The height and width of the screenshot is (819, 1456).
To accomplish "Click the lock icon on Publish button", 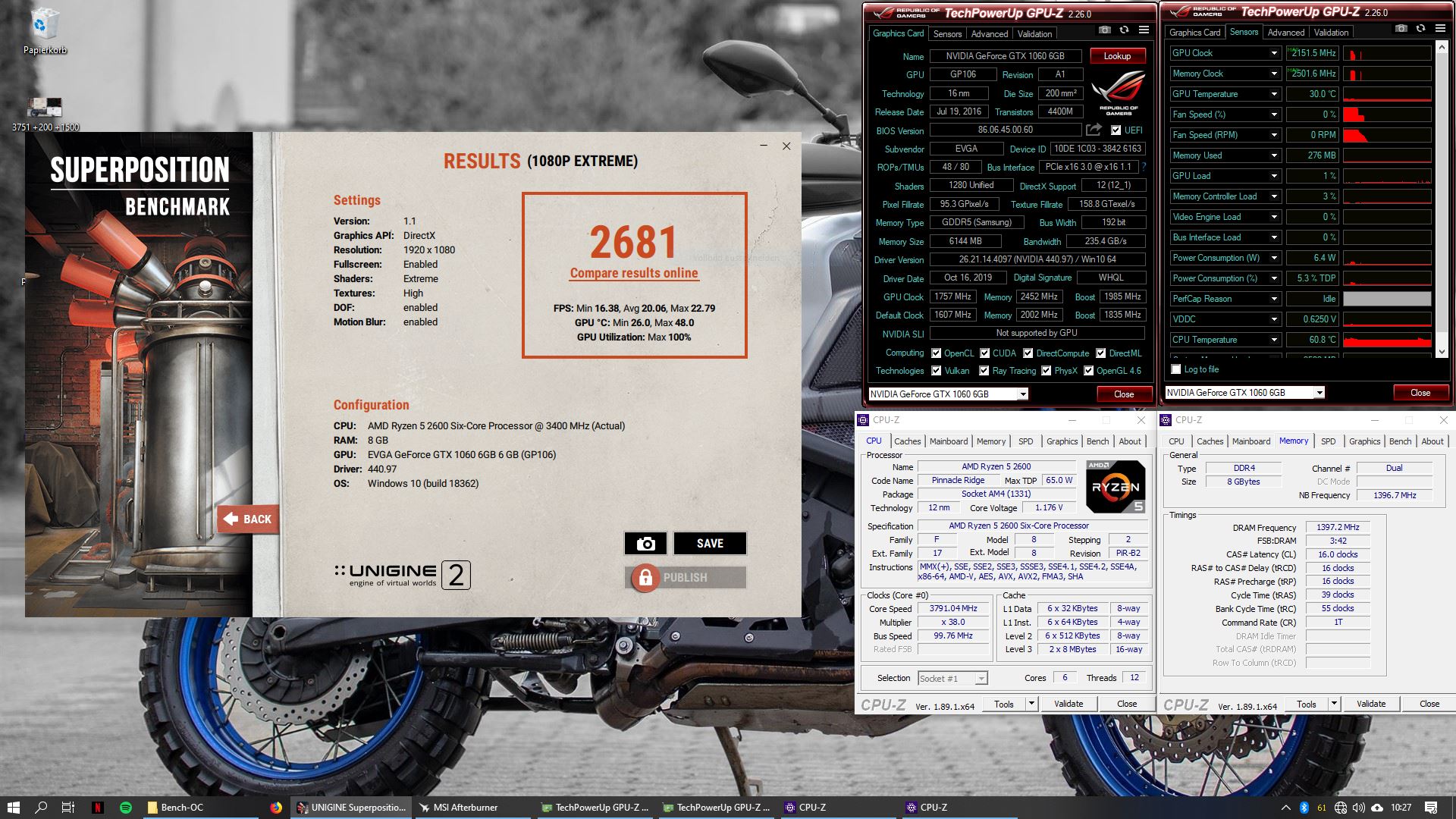I will (x=645, y=578).
